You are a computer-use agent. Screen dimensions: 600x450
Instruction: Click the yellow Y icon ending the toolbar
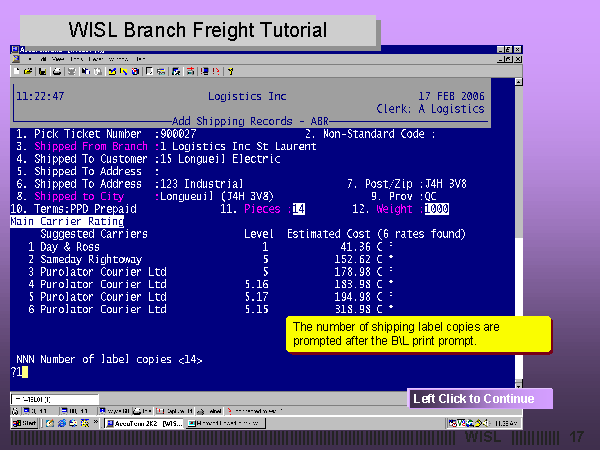pos(230,71)
